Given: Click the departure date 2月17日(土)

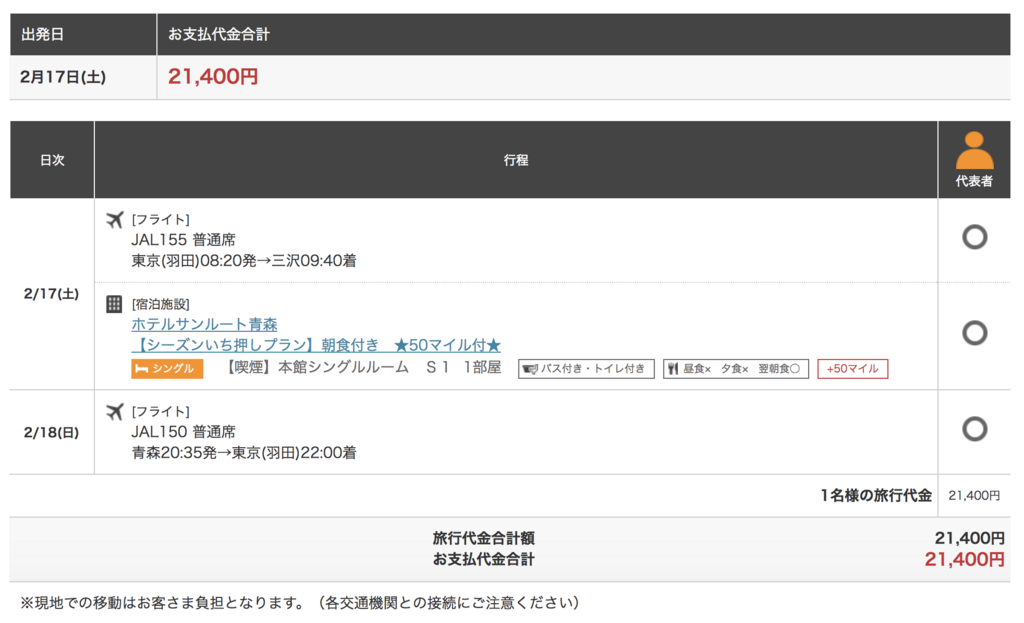Looking at the screenshot, I should point(63,77).
